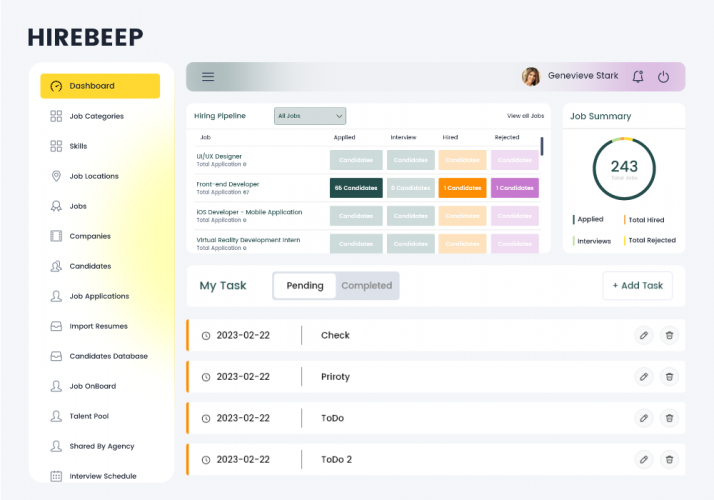Viewport: 714px width, 500px height.
Task: Click the Talent Pool person icon
Action: click(x=56, y=416)
